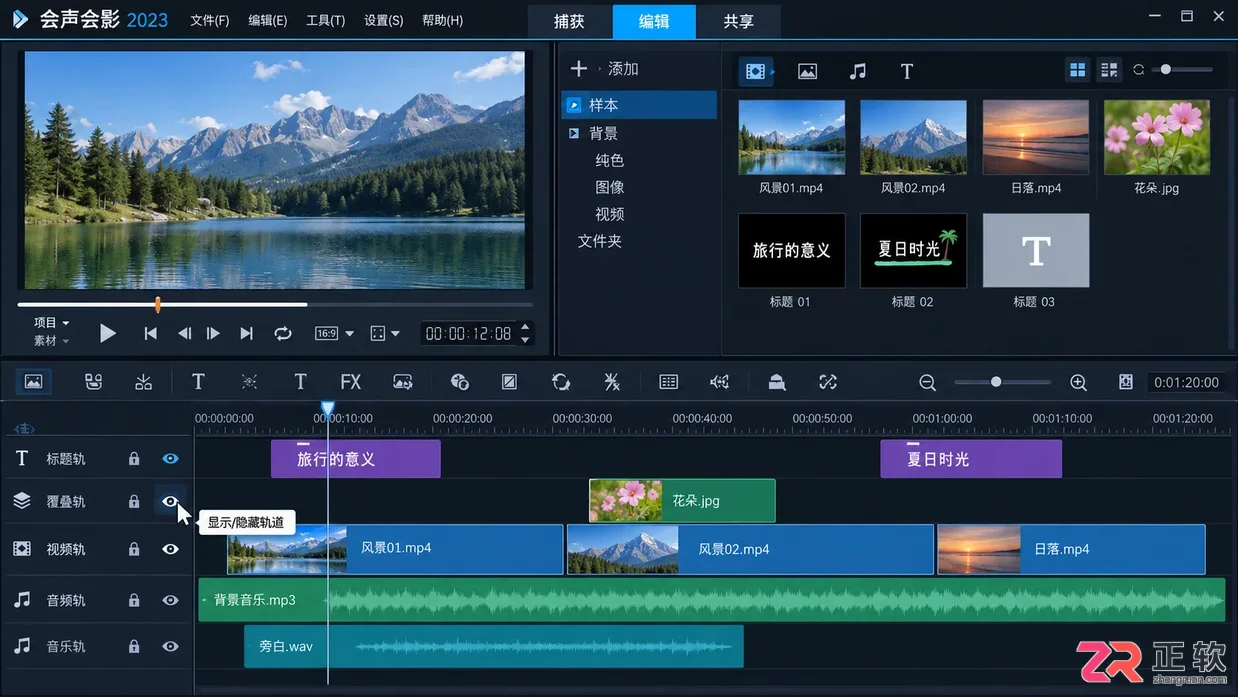
Task: Zoom in the timeline with plus magnifier
Action: click(1078, 382)
